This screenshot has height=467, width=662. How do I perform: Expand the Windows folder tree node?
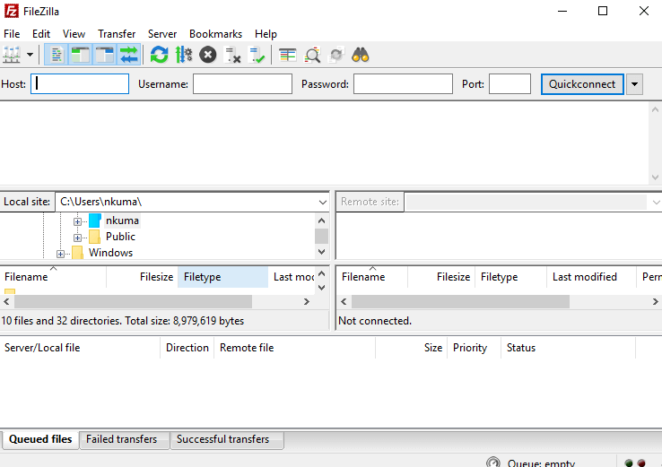pos(60,254)
